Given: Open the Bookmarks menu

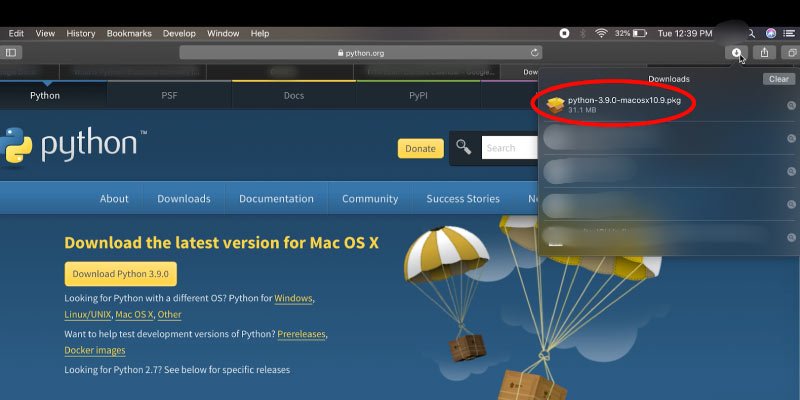Looking at the screenshot, I should tap(129, 34).
